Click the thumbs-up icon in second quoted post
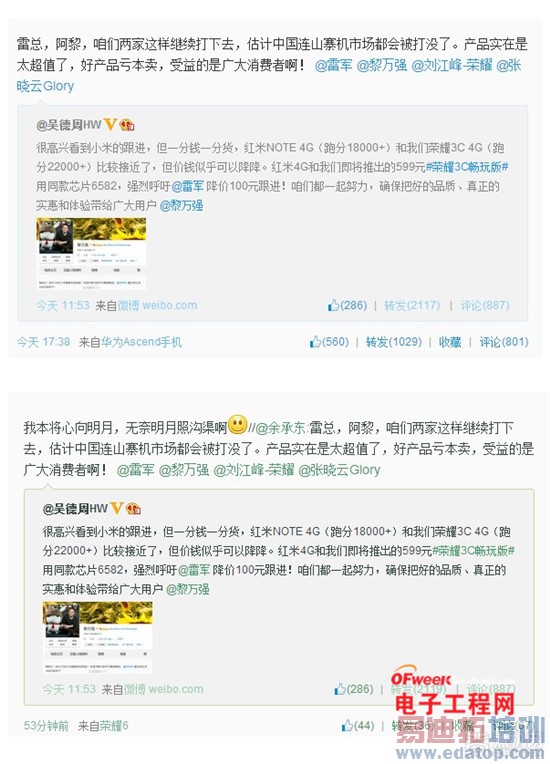 [340, 689]
